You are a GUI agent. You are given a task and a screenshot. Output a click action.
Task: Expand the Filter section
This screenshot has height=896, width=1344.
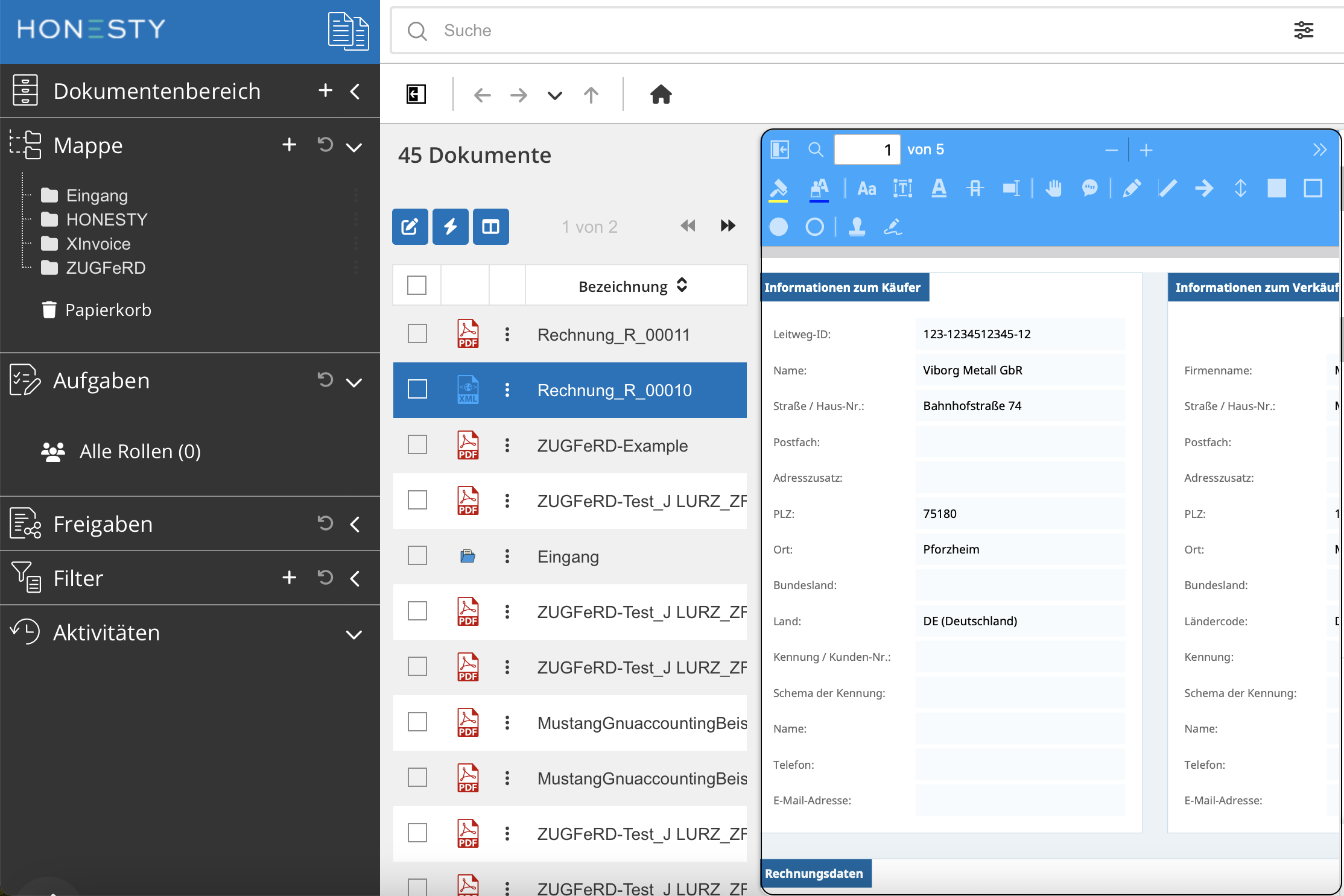355,578
